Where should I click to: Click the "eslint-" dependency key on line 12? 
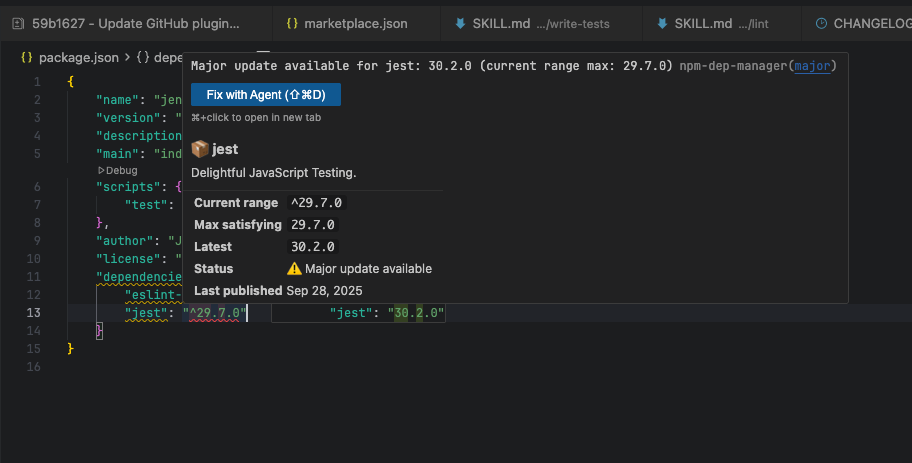153,295
